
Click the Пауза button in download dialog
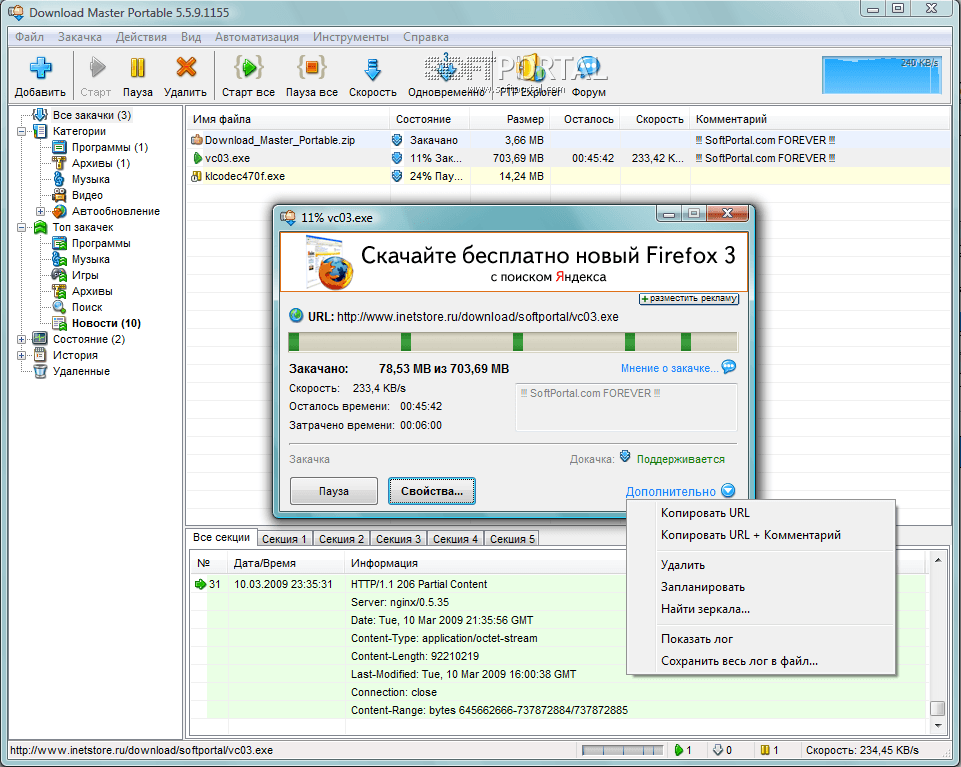click(x=333, y=491)
